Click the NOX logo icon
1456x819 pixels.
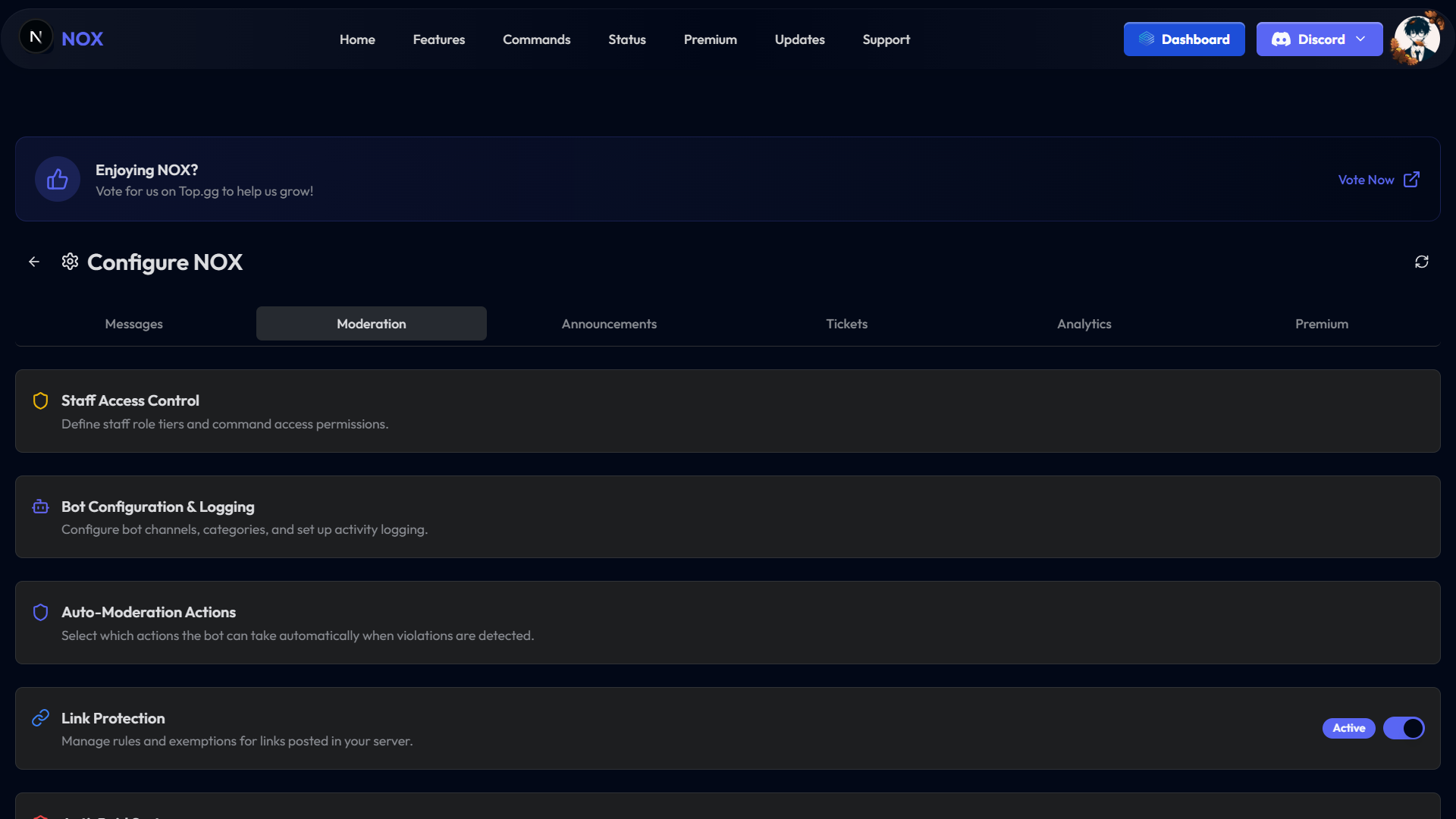[36, 37]
